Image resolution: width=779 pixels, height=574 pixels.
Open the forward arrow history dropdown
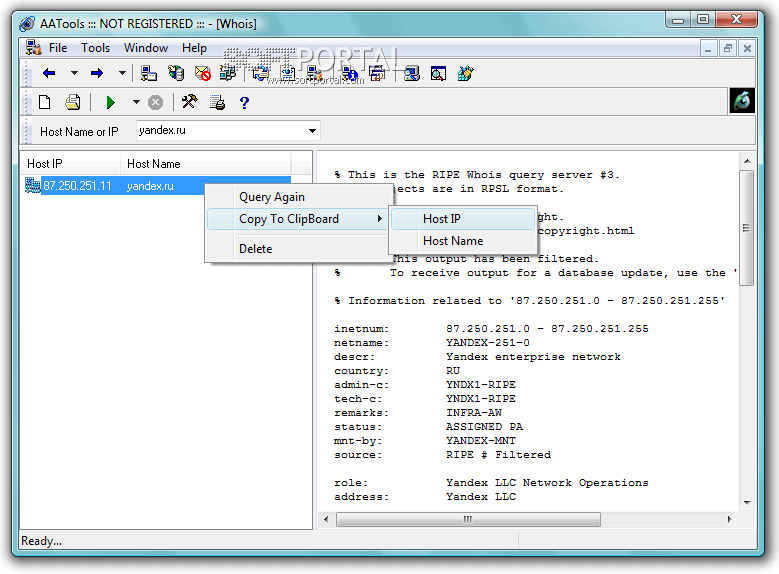tap(122, 74)
